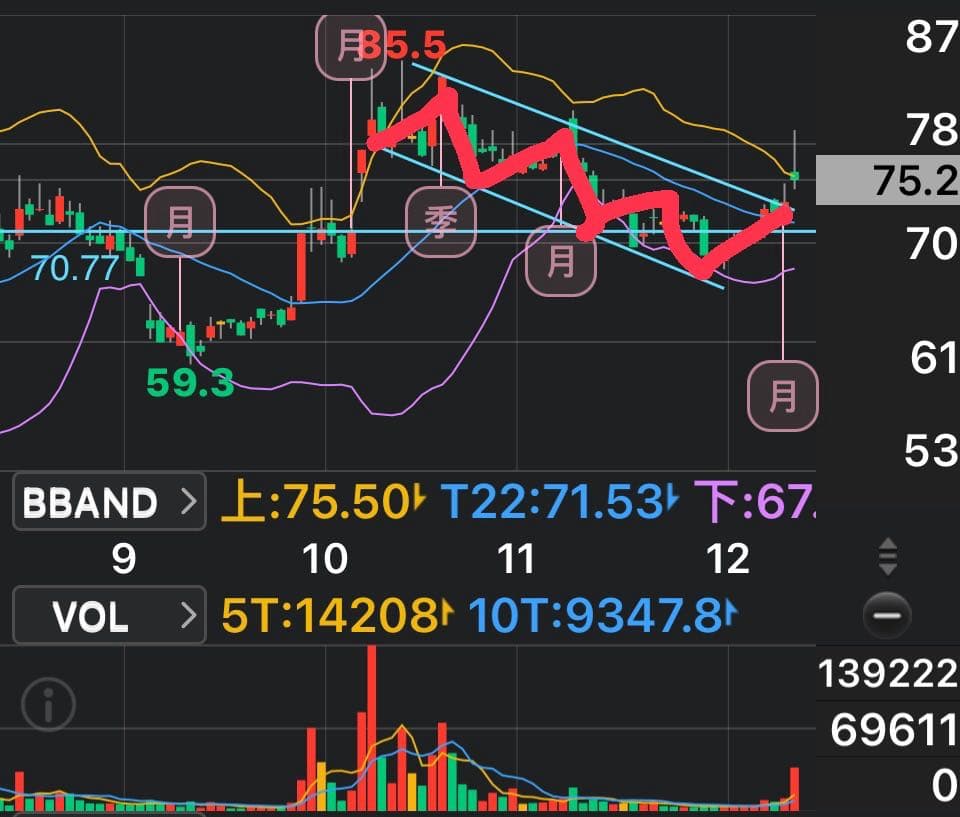This screenshot has width=960, height=817.
Task: Click the 59.3 low price label
Action: [190, 382]
